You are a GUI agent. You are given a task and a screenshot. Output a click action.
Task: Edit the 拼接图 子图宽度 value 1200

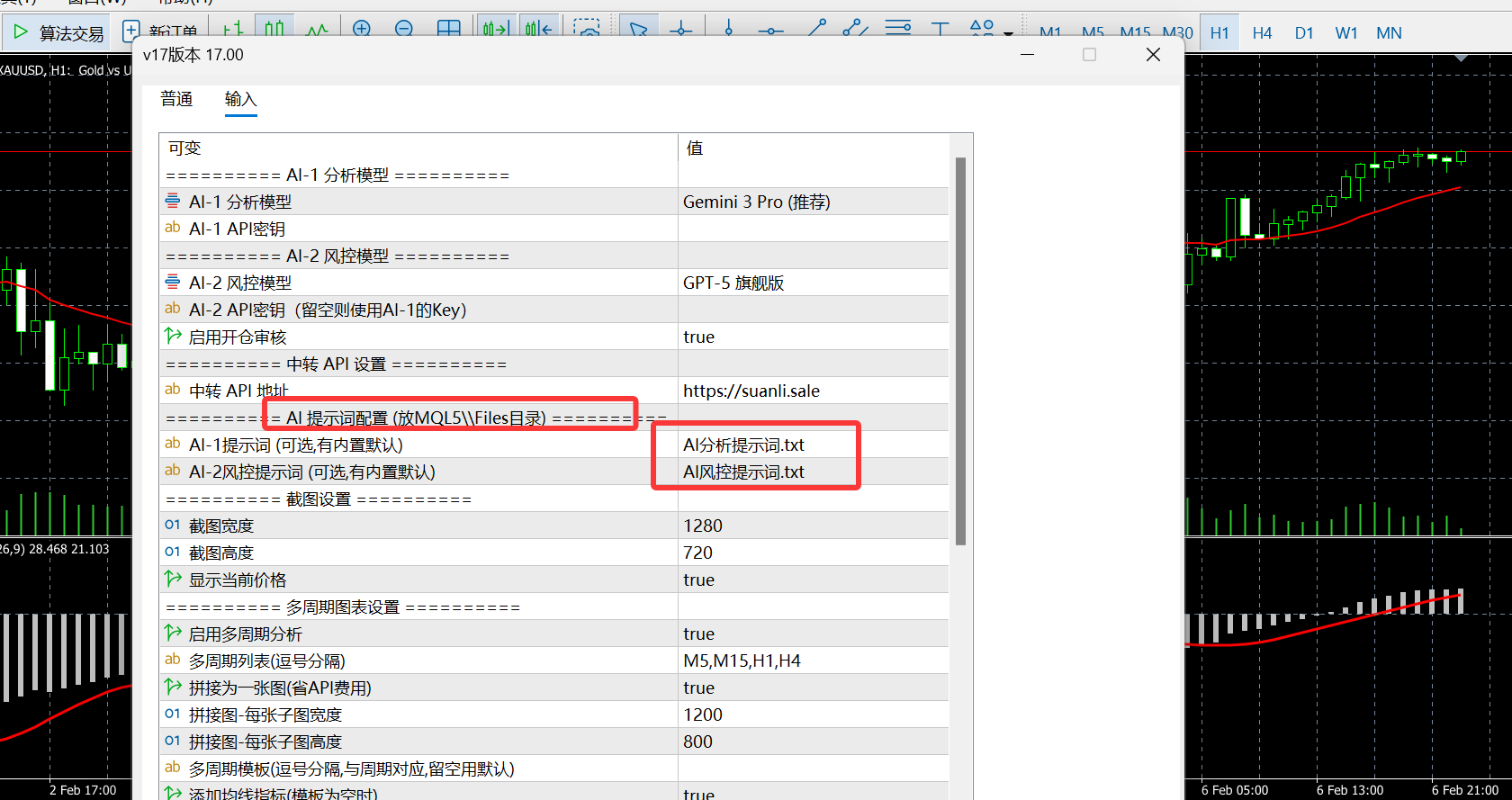point(814,715)
